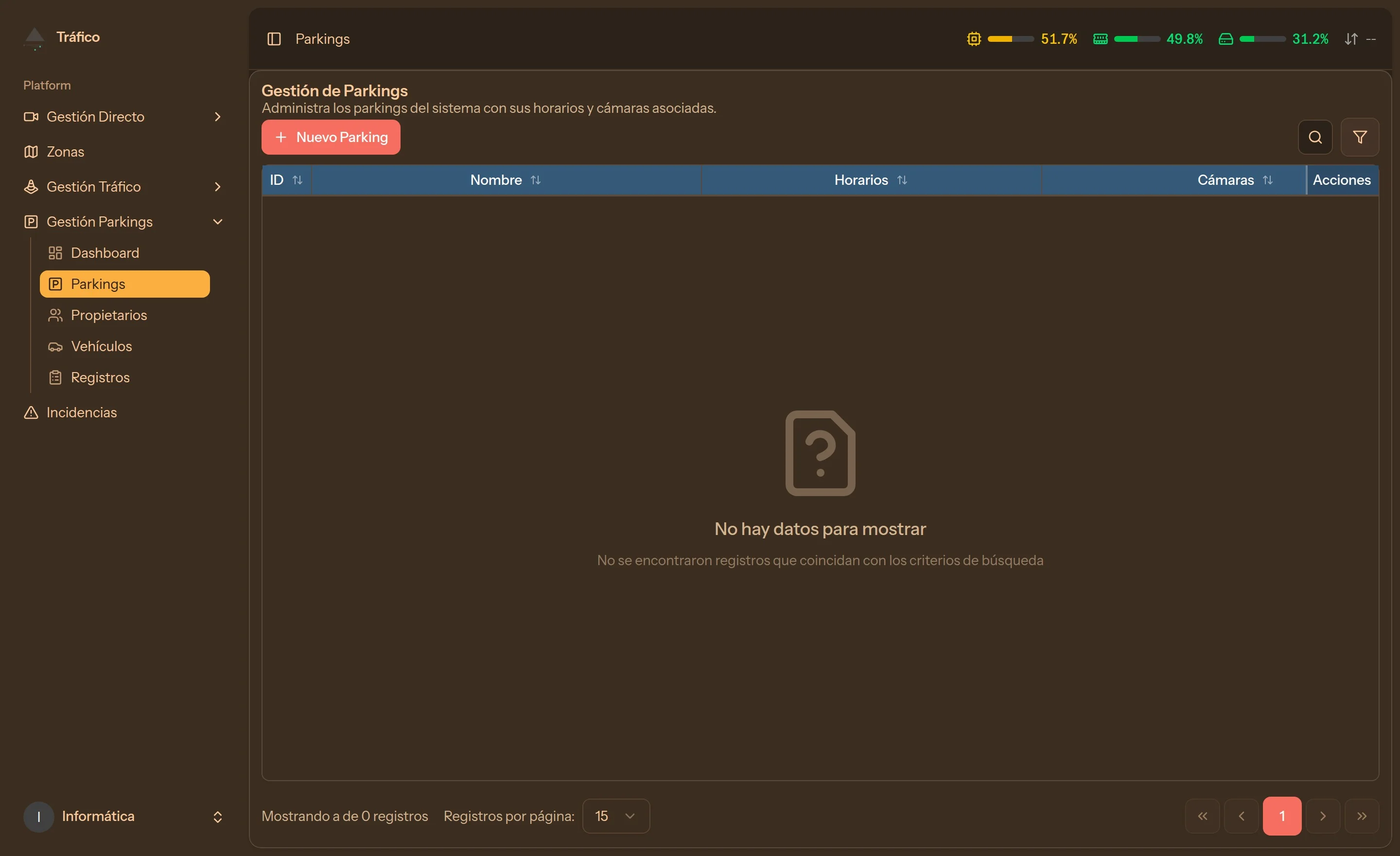The height and width of the screenshot is (856, 1400).
Task: Click the Acciones column header
Action: point(1342,179)
